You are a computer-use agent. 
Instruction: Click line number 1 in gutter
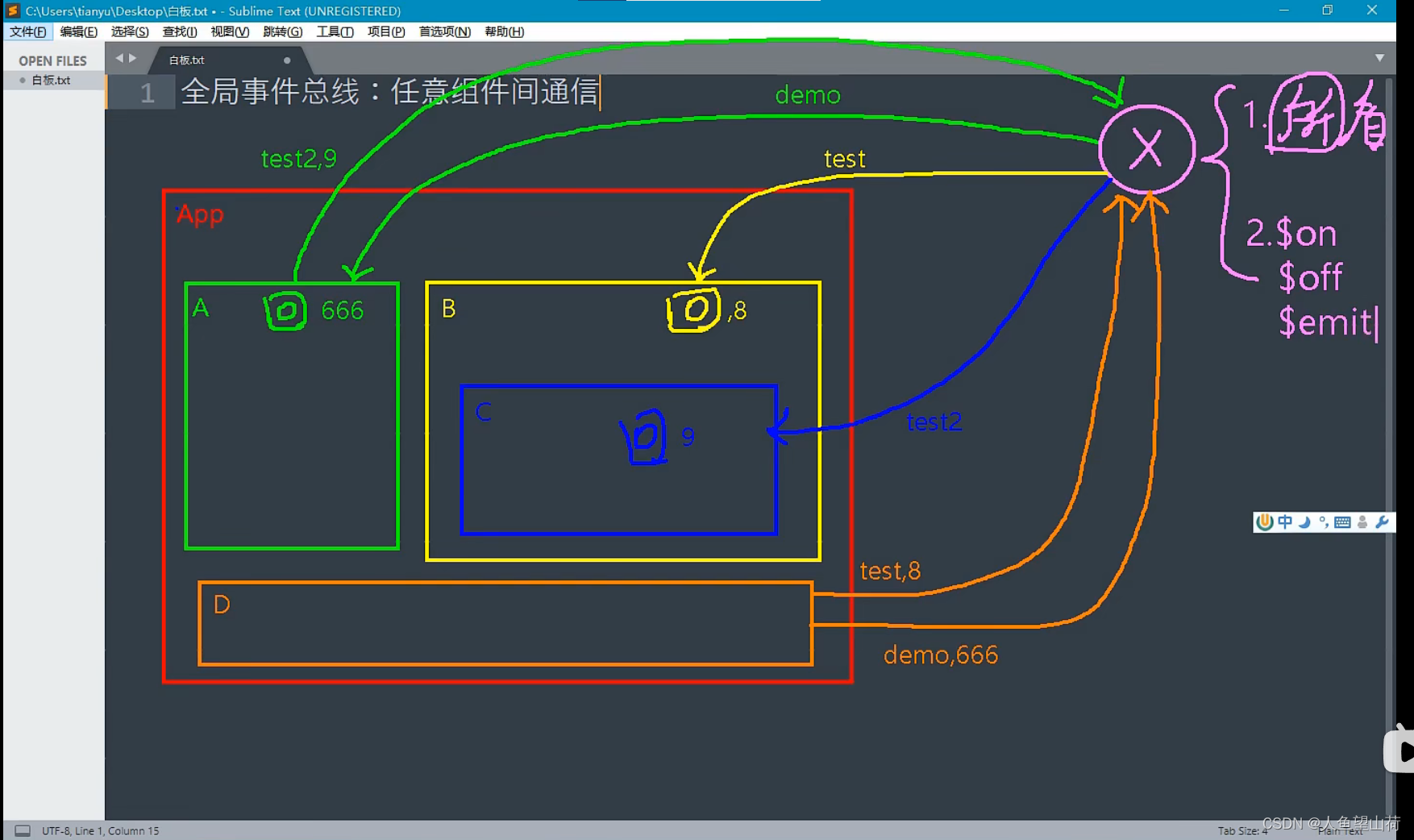147,93
